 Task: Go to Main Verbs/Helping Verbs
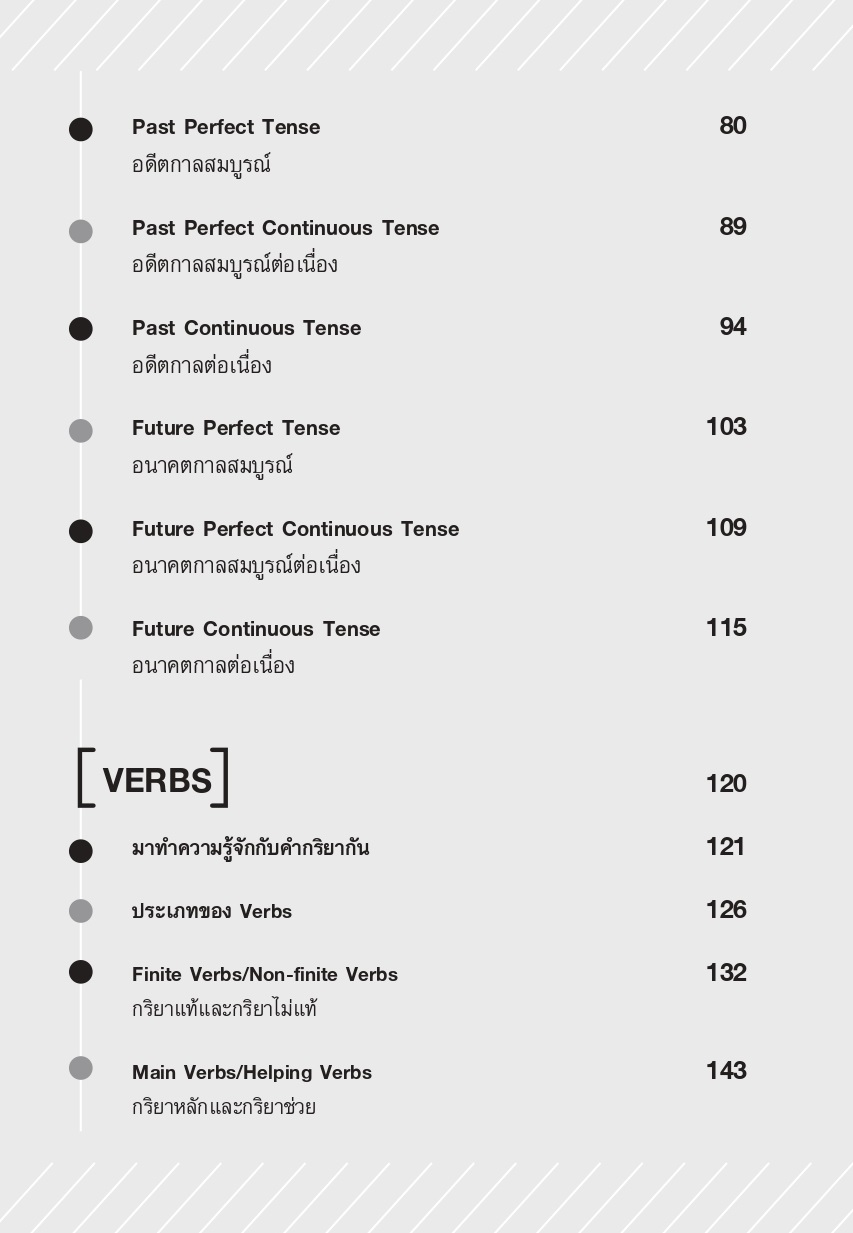click(252, 1072)
